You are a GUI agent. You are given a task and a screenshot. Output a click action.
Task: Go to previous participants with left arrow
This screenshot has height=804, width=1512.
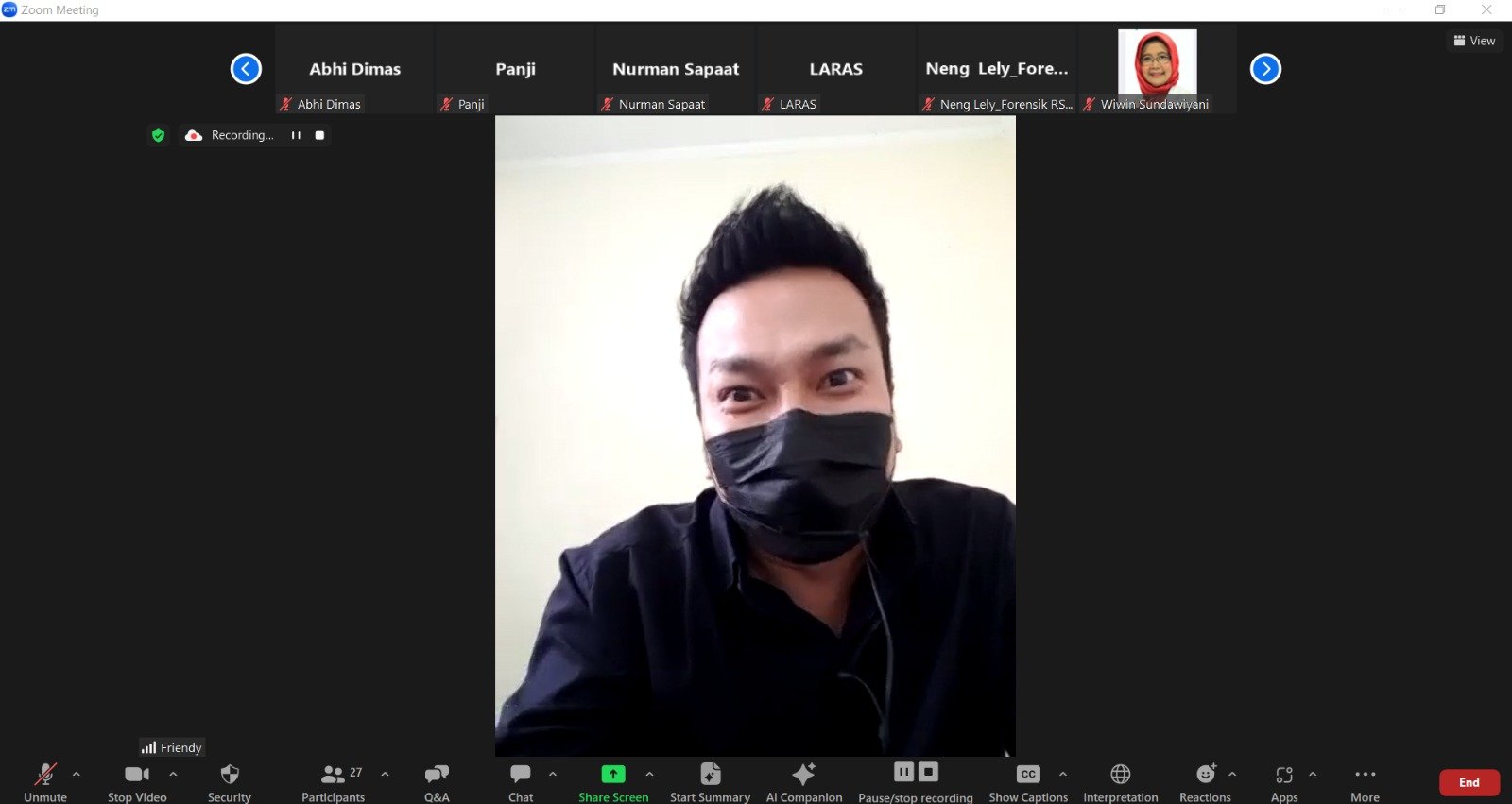pos(246,69)
